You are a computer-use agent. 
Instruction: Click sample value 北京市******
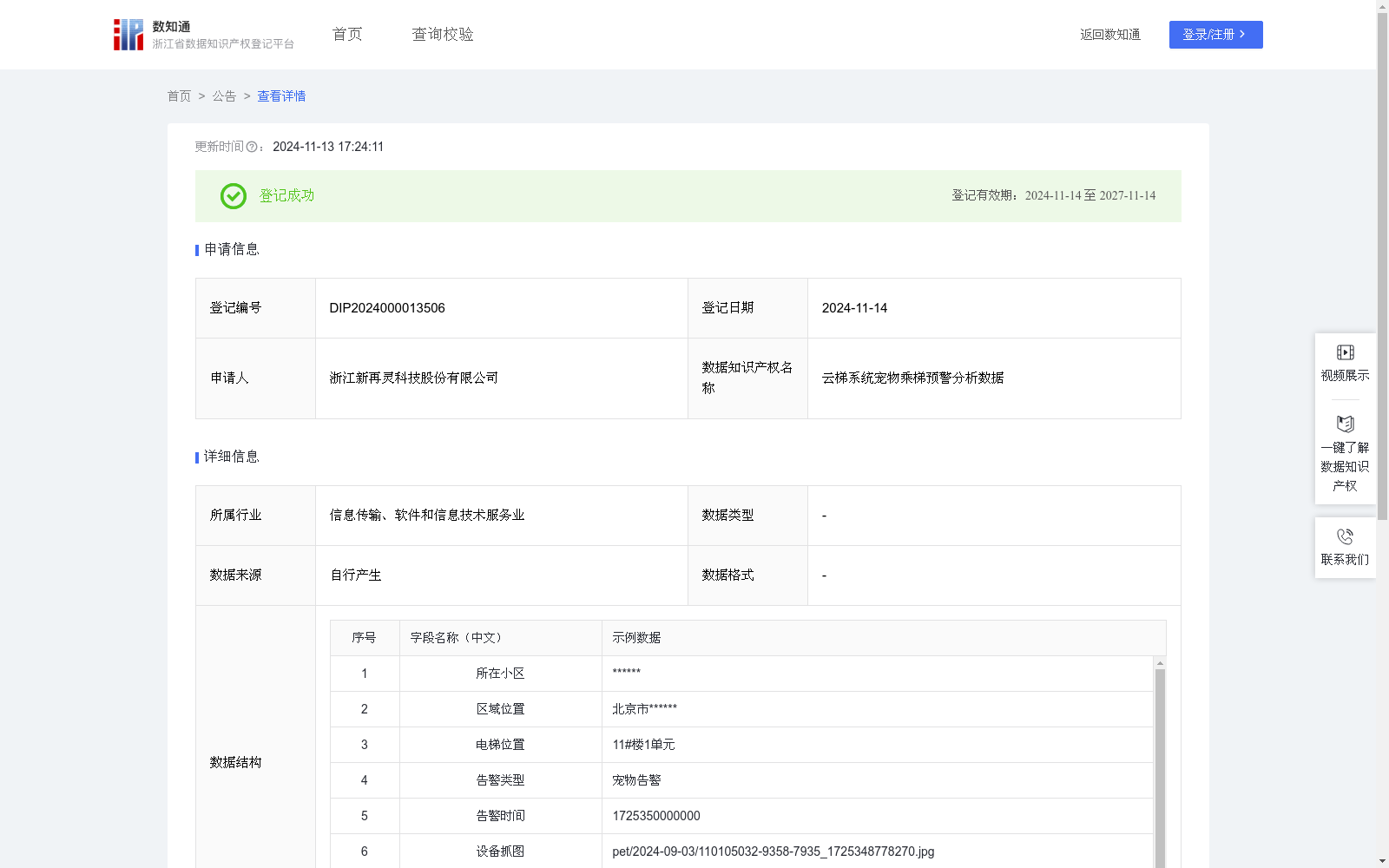pyautogui.click(x=644, y=709)
